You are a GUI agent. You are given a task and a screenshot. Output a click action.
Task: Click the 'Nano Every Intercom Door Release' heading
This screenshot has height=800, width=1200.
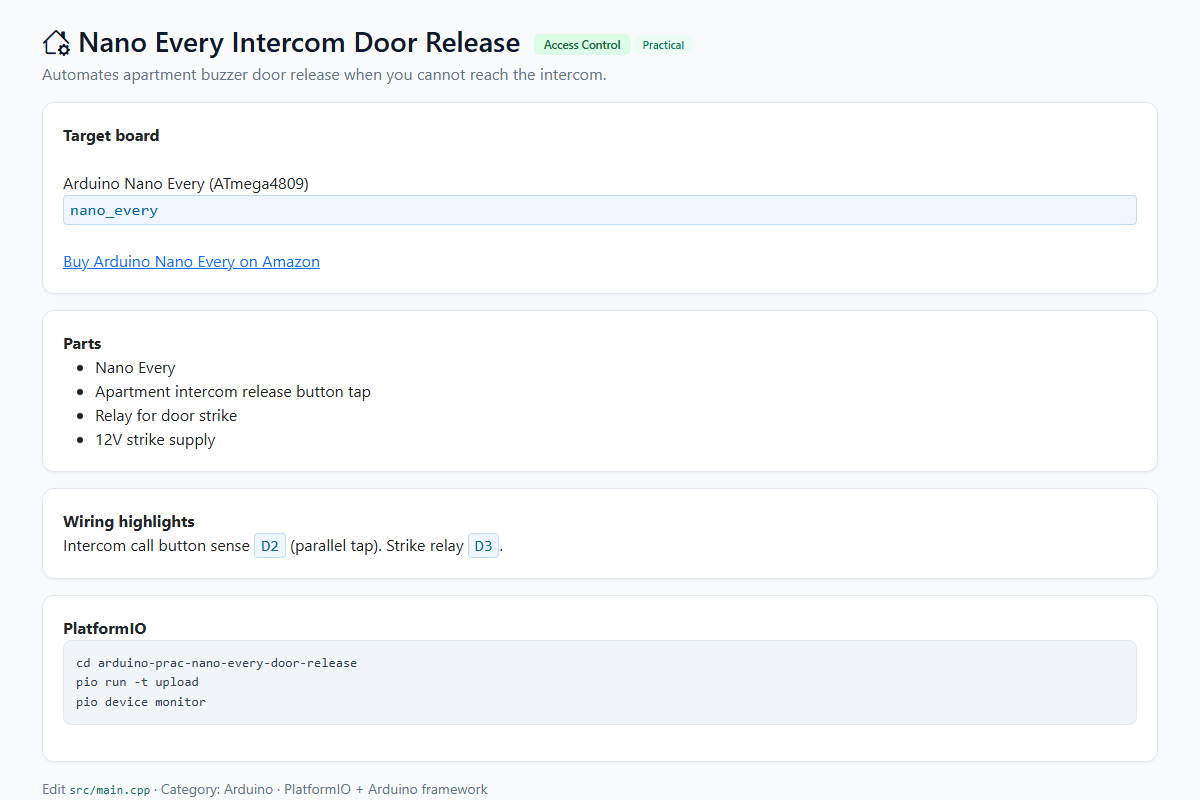299,43
